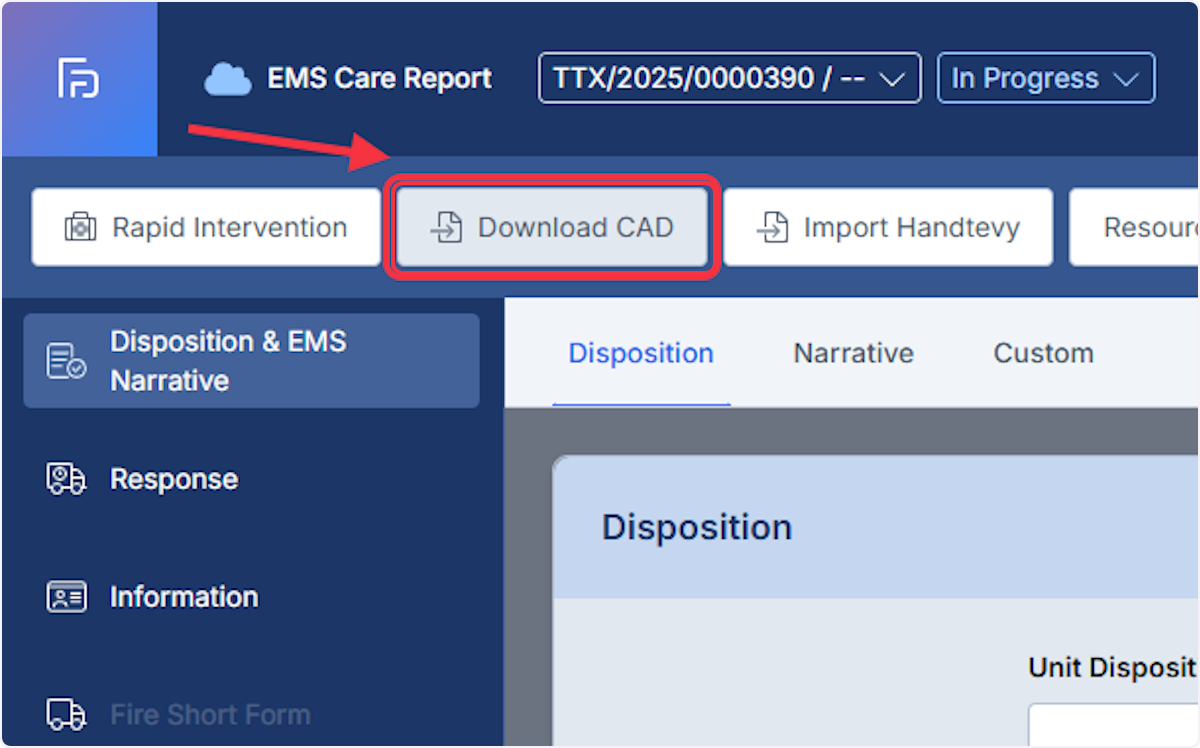Click the truck icon beside Fire Short Form
The height and width of the screenshot is (748, 1200).
[67, 715]
